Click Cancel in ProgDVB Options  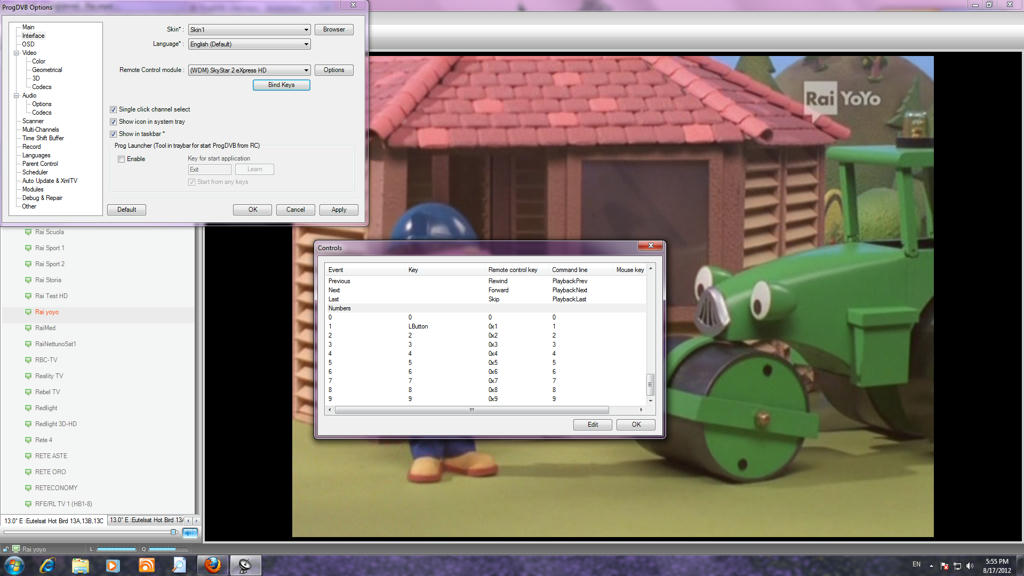pos(295,210)
